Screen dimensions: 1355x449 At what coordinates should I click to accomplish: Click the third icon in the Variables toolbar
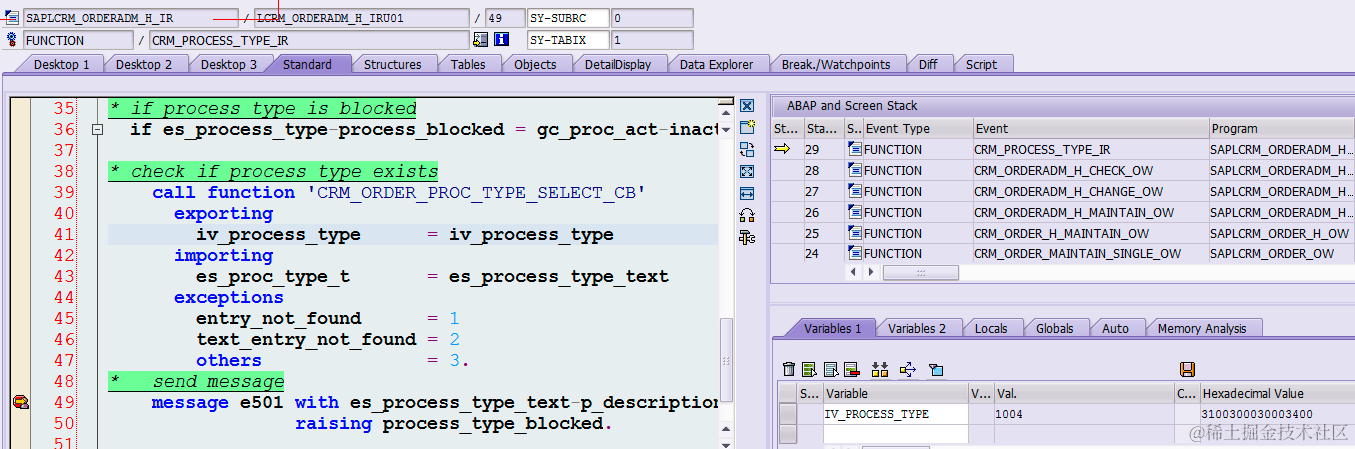(x=831, y=370)
